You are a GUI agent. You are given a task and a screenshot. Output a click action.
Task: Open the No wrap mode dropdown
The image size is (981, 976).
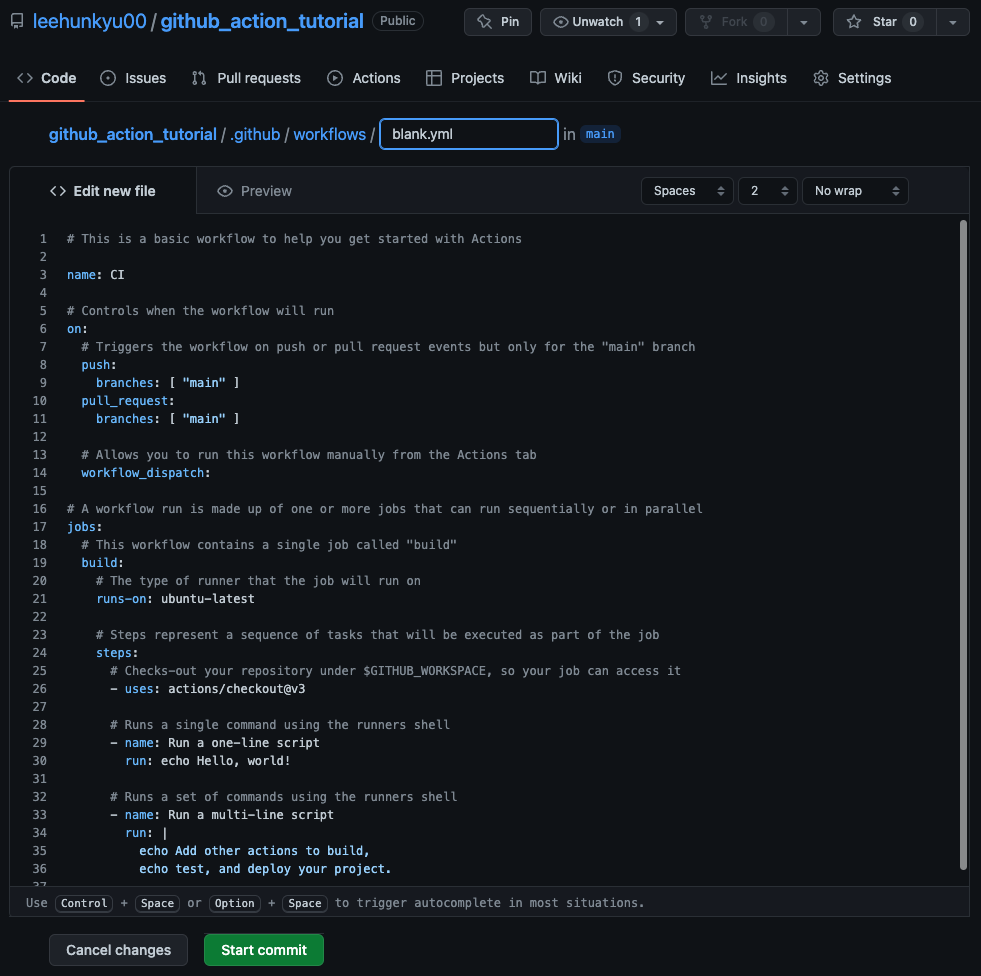coord(855,191)
